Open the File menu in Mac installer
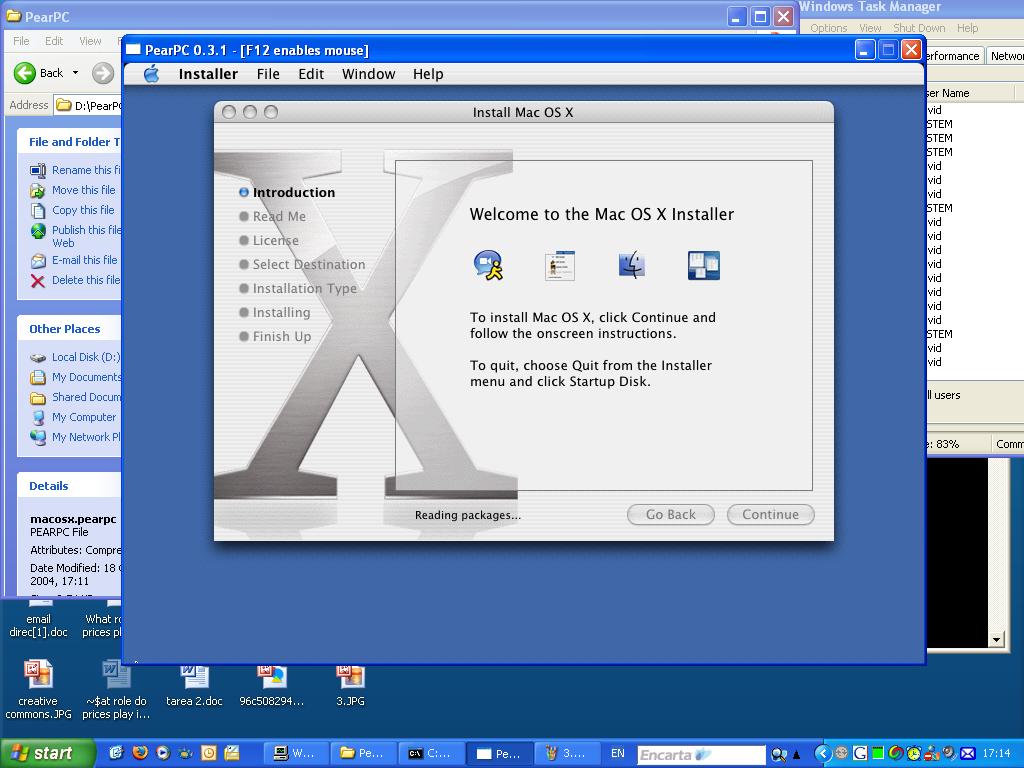This screenshot has height=768, width=1024. pos(268,74)
